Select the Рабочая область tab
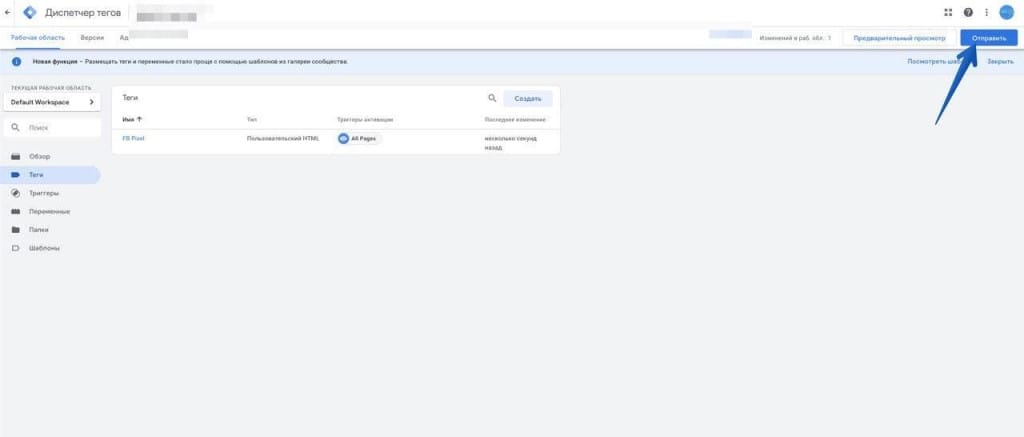The image size is (1024, 437). click(x=38, y=37)
